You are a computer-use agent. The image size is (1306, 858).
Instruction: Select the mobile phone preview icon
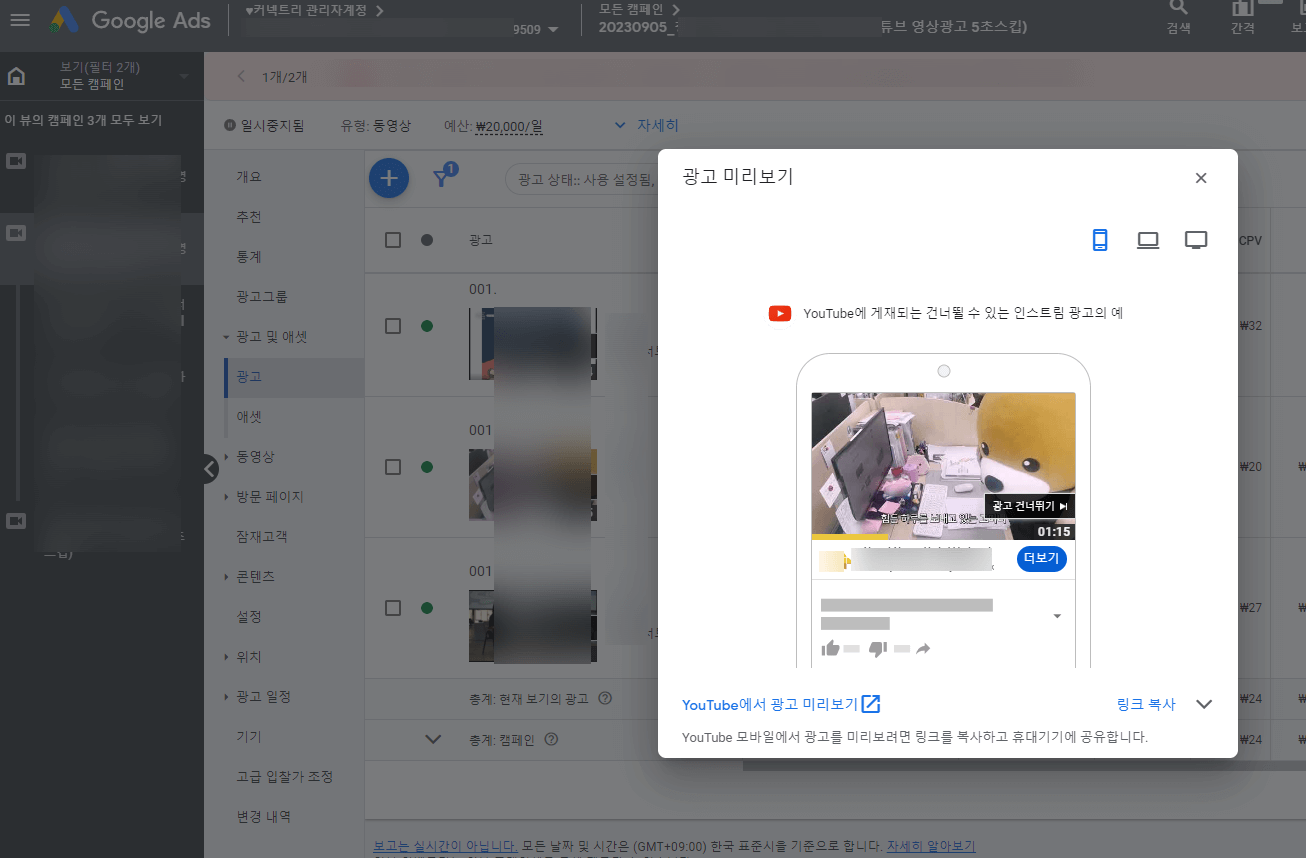pos(1100,240)
